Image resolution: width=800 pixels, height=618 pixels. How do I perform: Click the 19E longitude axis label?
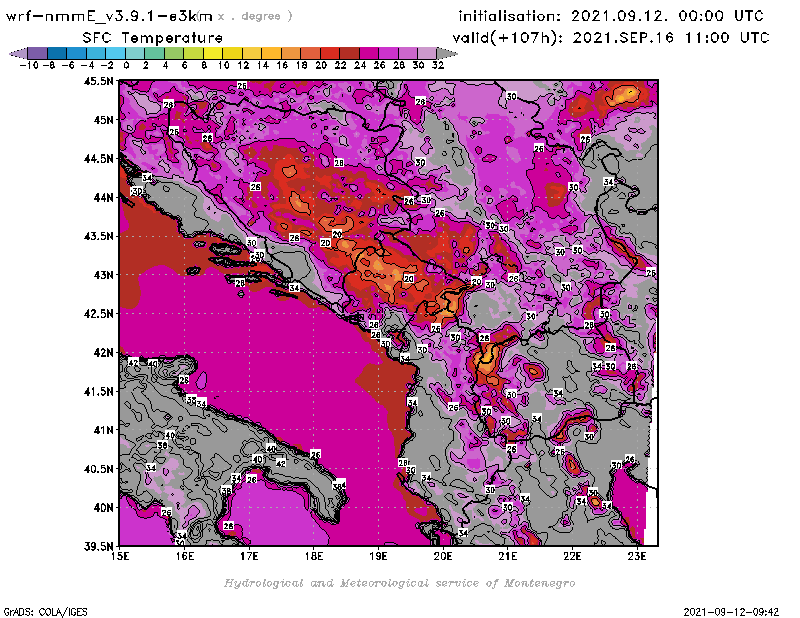pyautogui.click(x=378, y=556)
